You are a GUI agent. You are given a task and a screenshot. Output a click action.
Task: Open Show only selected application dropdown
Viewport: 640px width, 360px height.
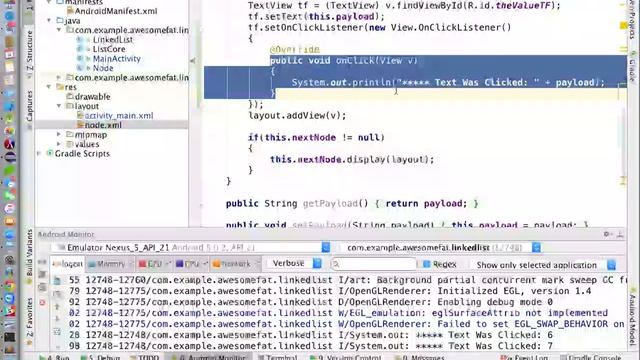tap(611, 265)
